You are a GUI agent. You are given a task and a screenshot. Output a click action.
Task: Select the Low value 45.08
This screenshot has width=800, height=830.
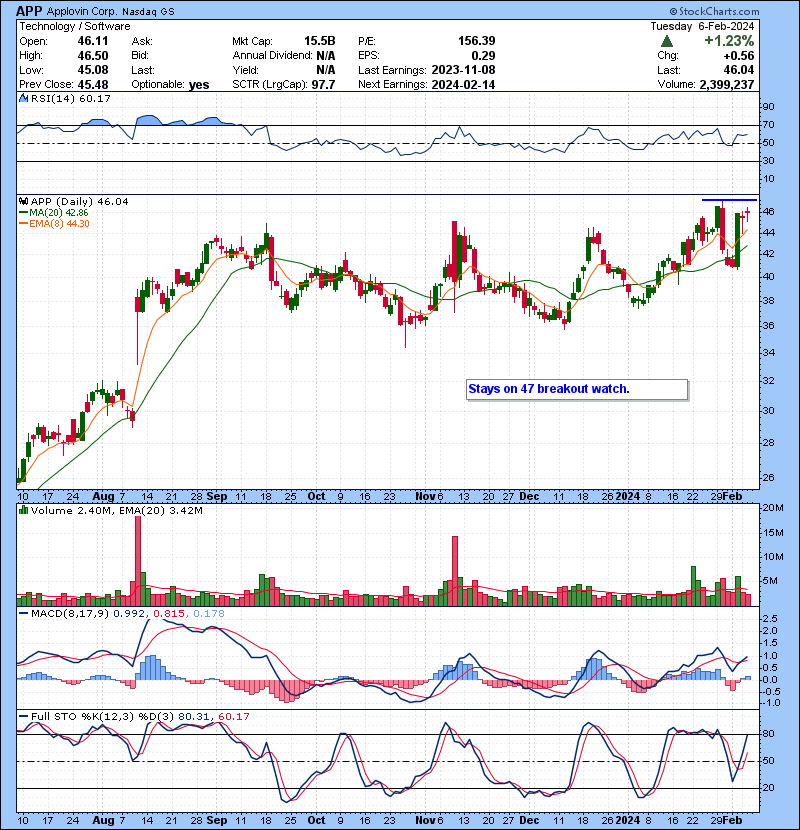(93, 70)
